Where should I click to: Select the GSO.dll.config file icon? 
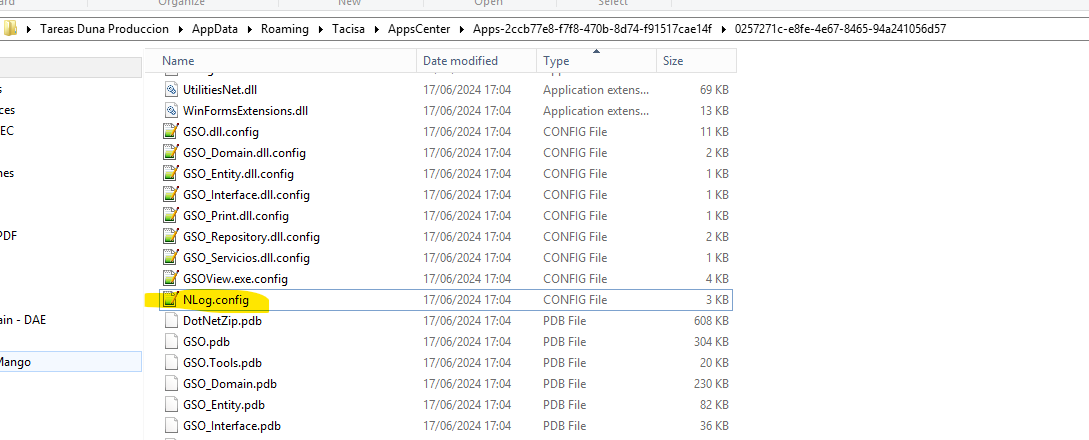(x=171, y=131)
